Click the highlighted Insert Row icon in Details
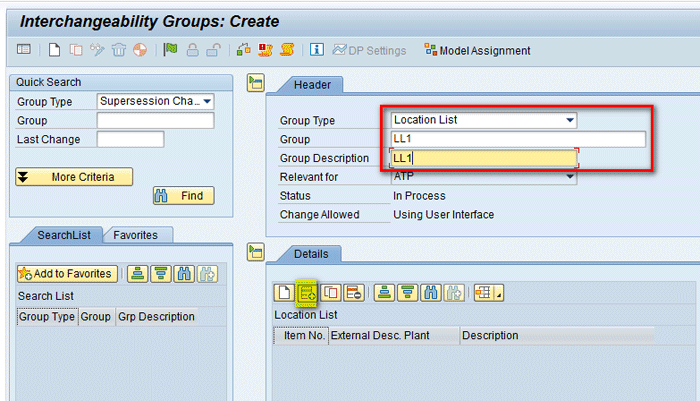Image resolution: width=700 pixels, height=401 pixels. click(307, 293)
